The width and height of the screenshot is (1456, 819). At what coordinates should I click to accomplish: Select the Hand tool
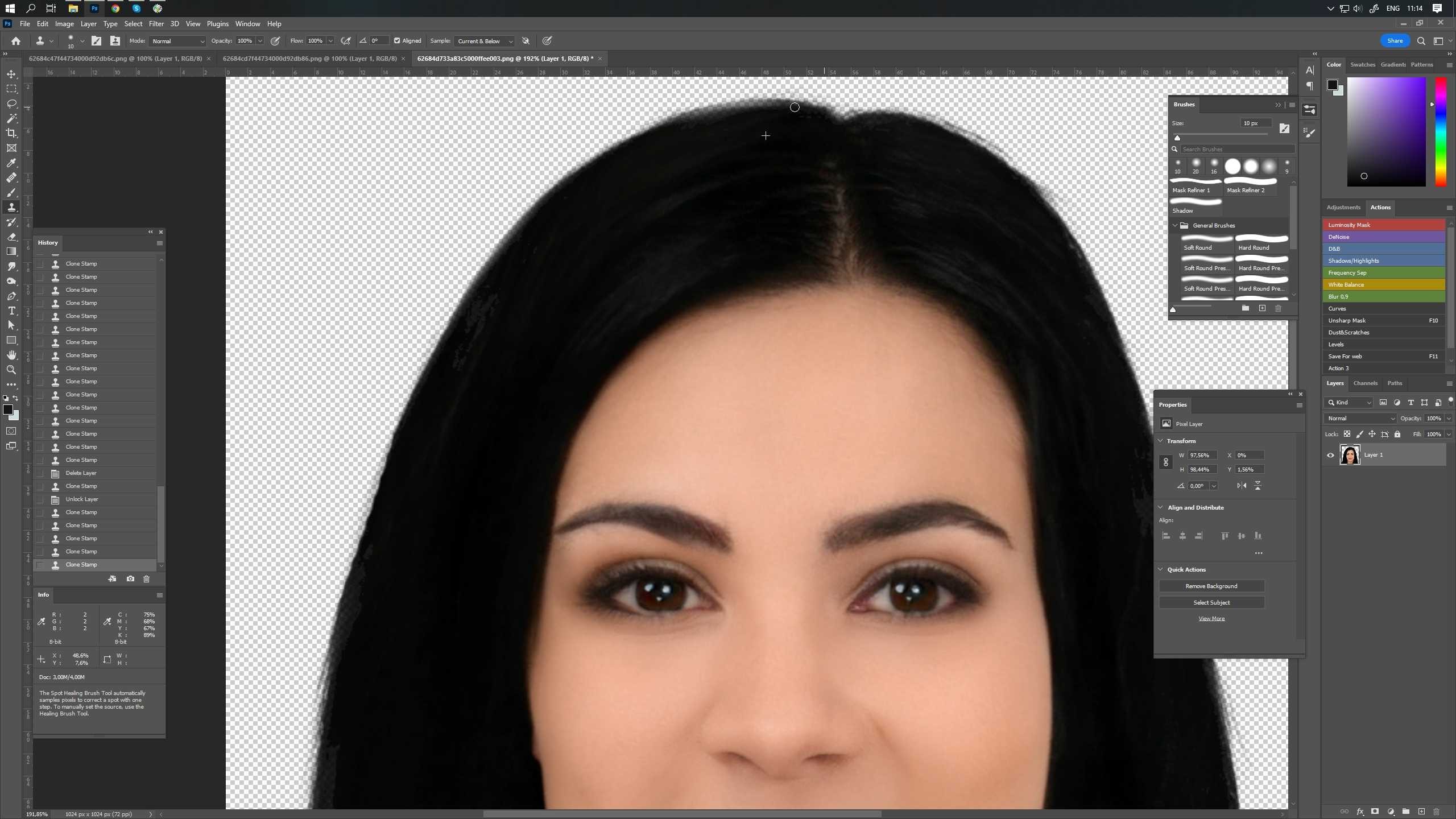point(11,355)
